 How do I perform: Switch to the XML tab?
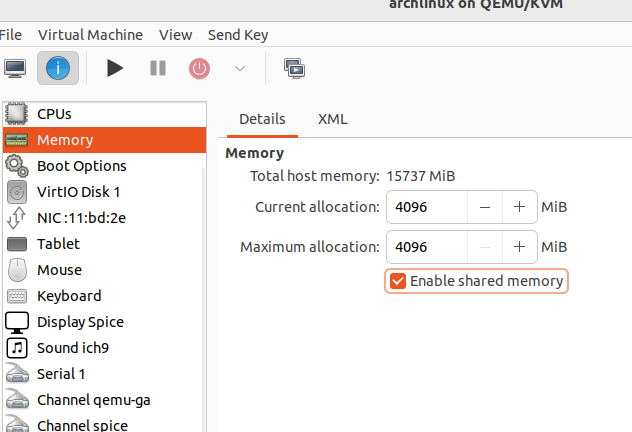click(x=332, y=119)
